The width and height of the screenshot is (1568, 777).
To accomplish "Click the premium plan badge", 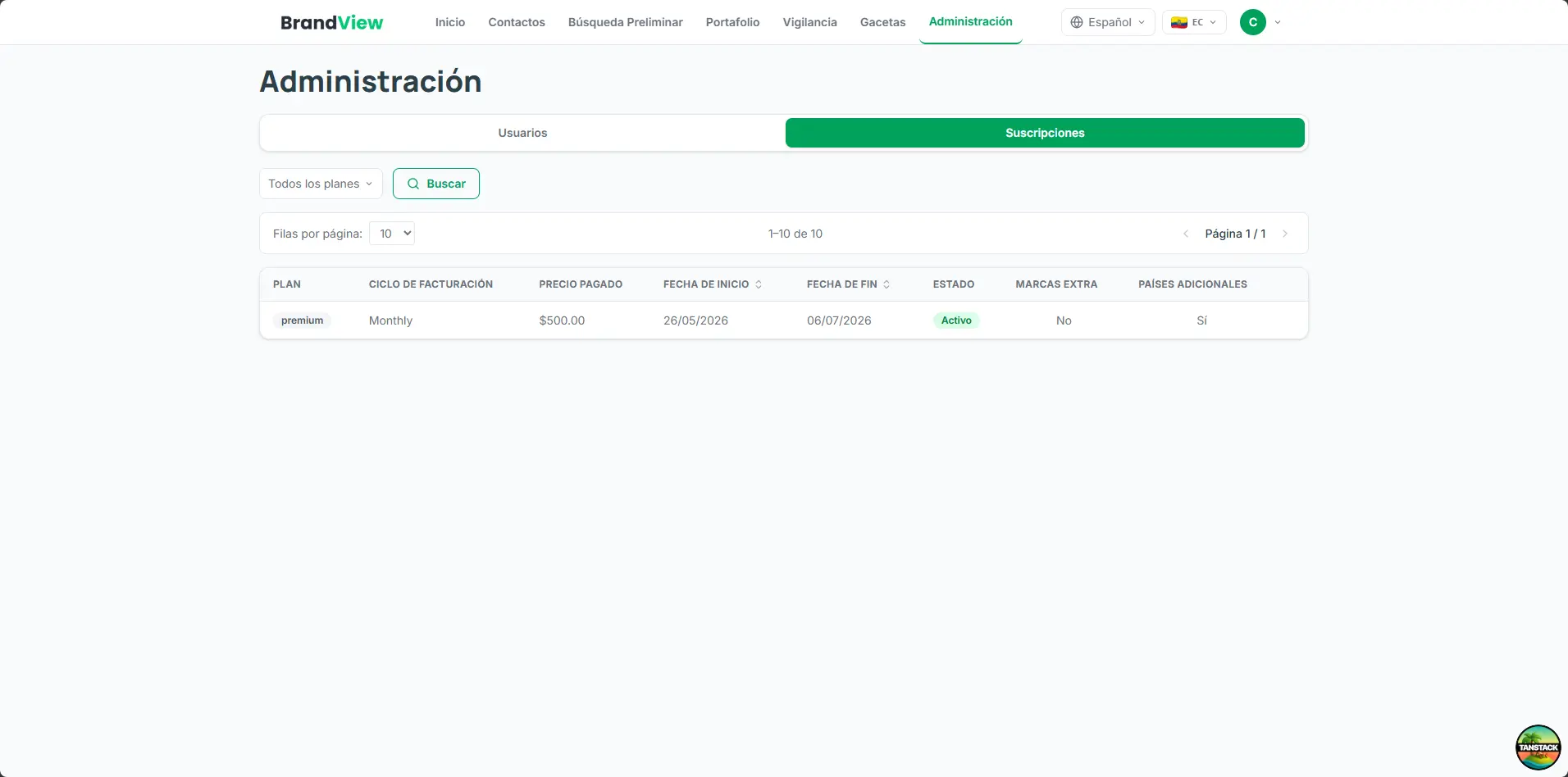I will click(302, 320).
